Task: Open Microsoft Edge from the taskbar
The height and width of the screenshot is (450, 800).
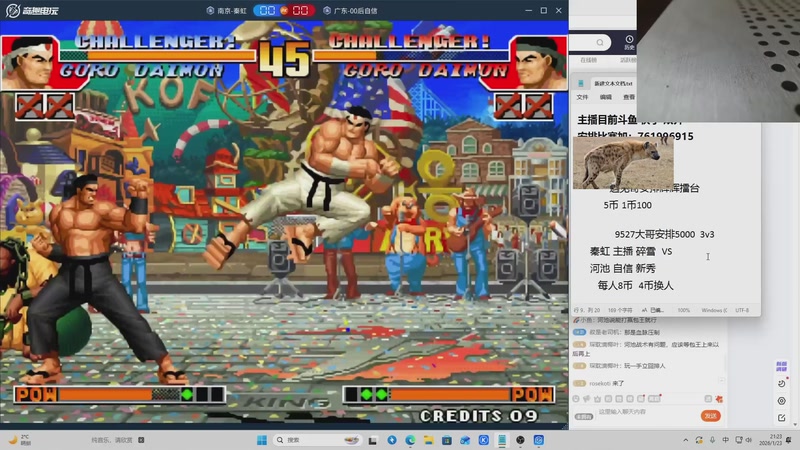Action: [410, 440]
